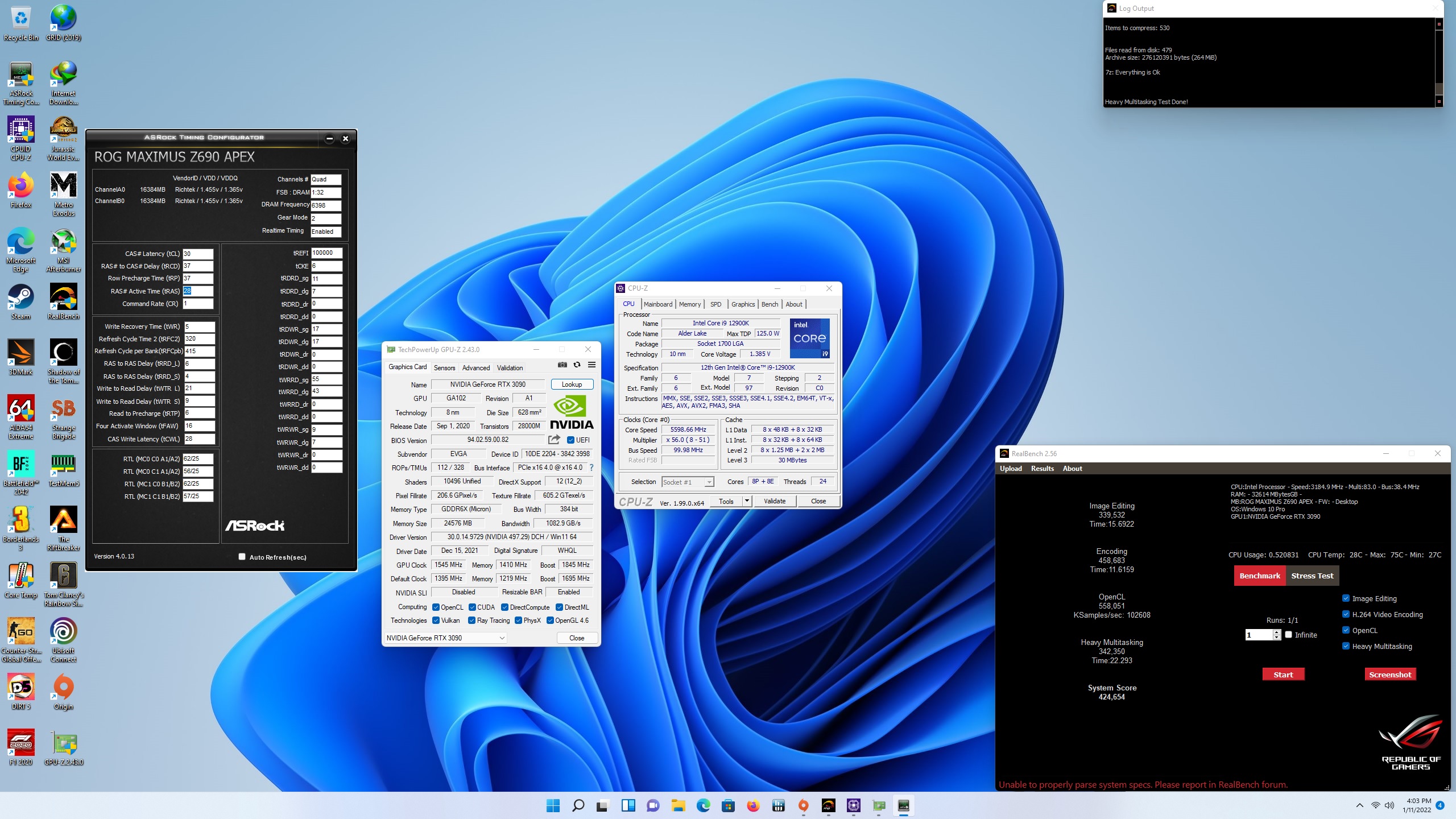Open the 3DMark desktop icon
This screenshot has width=1456, height=819.
[x=21, y=358]
